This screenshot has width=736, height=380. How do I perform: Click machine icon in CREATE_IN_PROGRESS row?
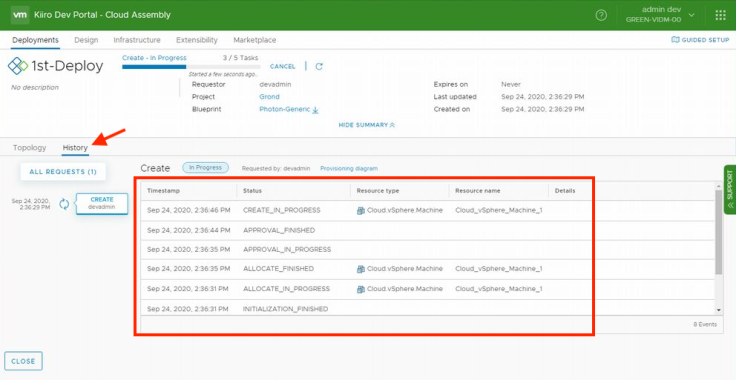(x=360, y=211)
